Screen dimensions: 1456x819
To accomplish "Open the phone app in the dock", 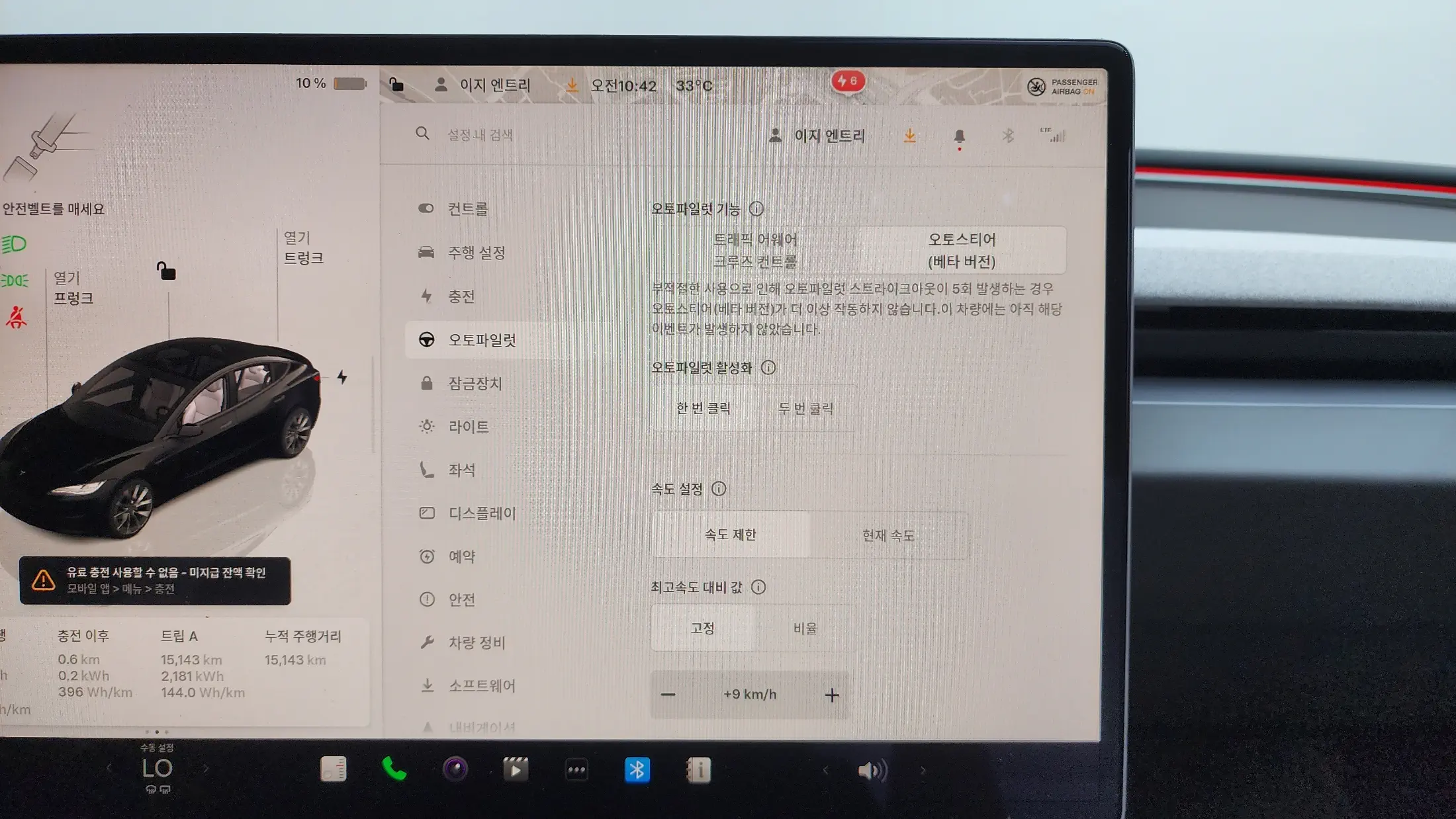I will (394, 769).
